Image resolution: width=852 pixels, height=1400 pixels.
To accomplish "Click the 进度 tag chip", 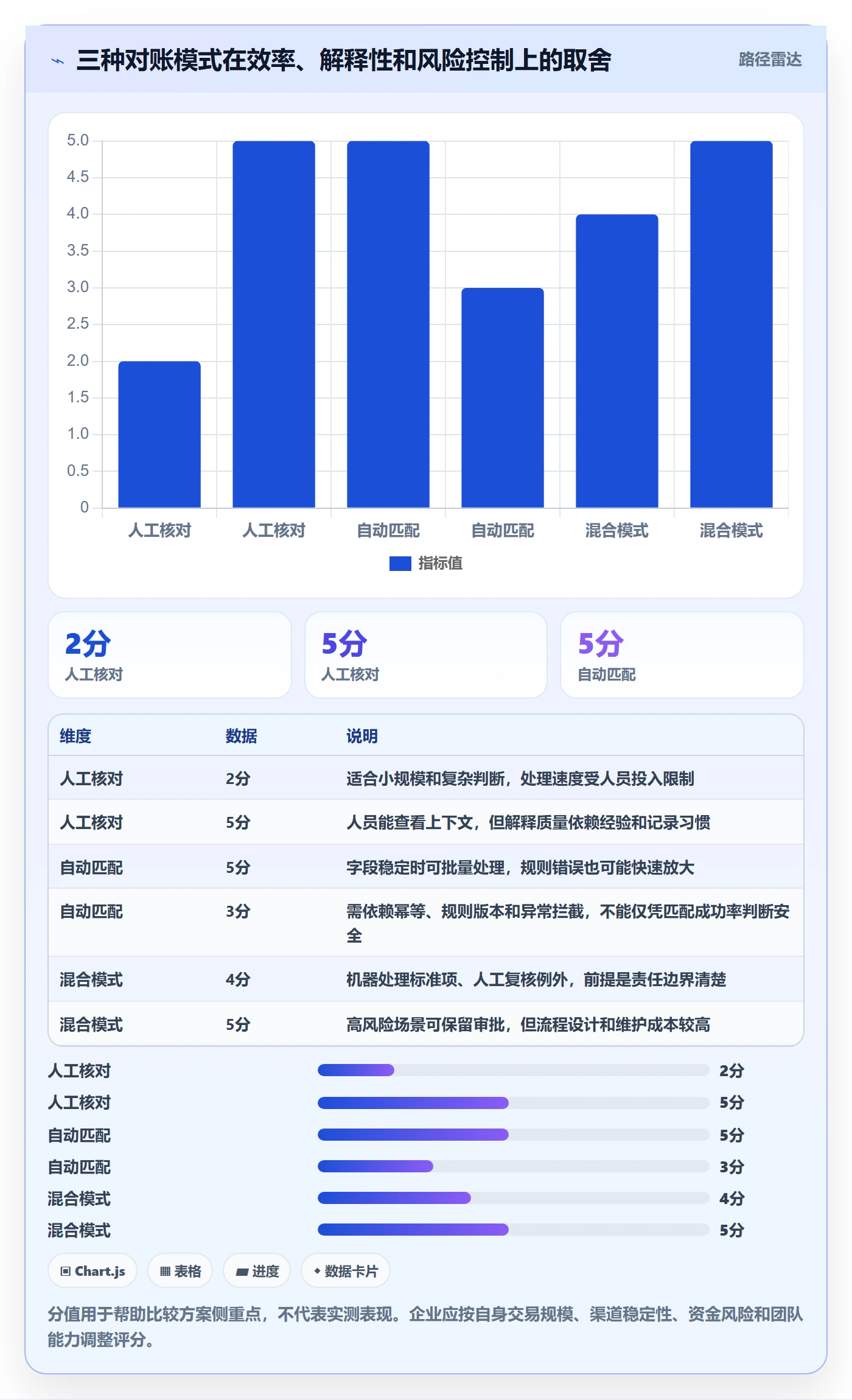I will (x=257, y=1271).
